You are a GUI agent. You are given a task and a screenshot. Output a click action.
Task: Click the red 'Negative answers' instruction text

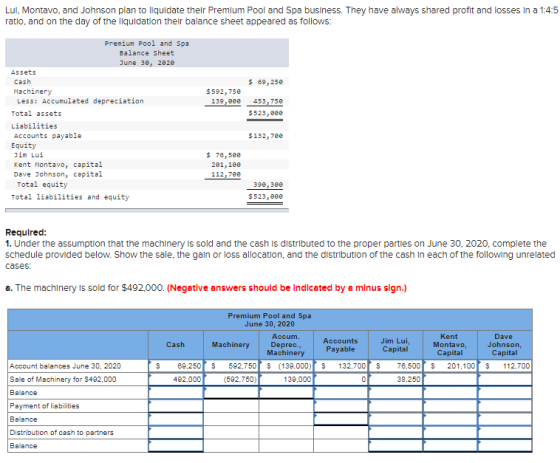point(287,288)
